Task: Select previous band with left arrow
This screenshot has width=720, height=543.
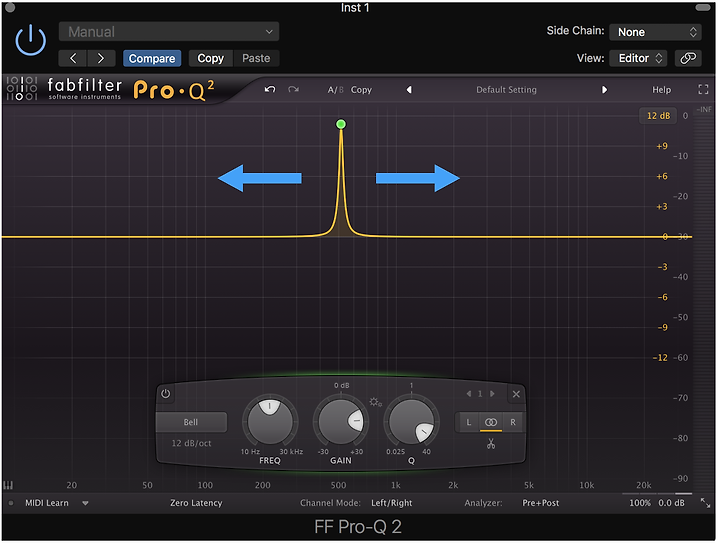Action: click(x=469, y=394)
